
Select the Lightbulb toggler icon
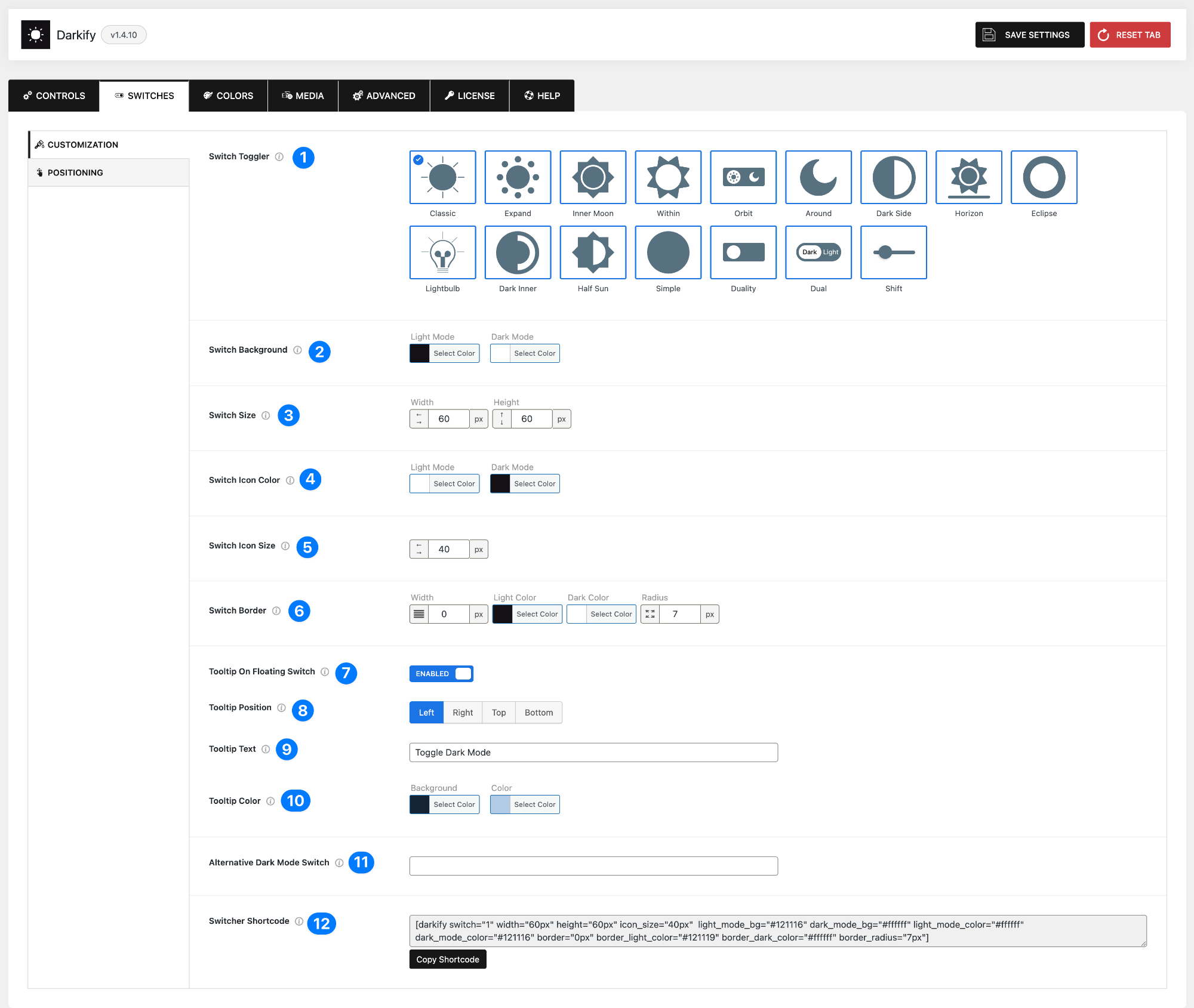[442, 252]
